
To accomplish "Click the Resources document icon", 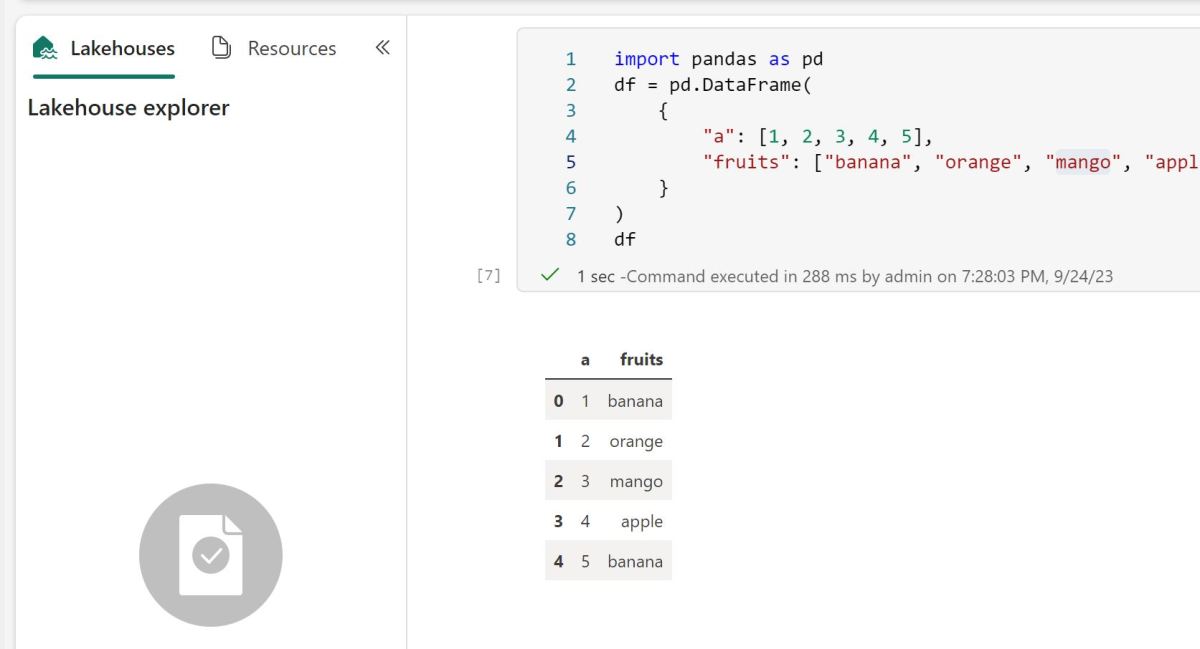I will [221, 48].
